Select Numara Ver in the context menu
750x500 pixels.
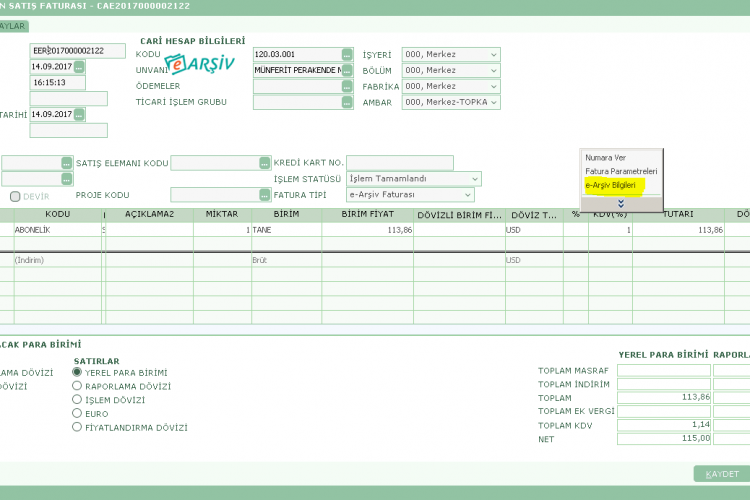pyautogui.click(x=607, y=158)
